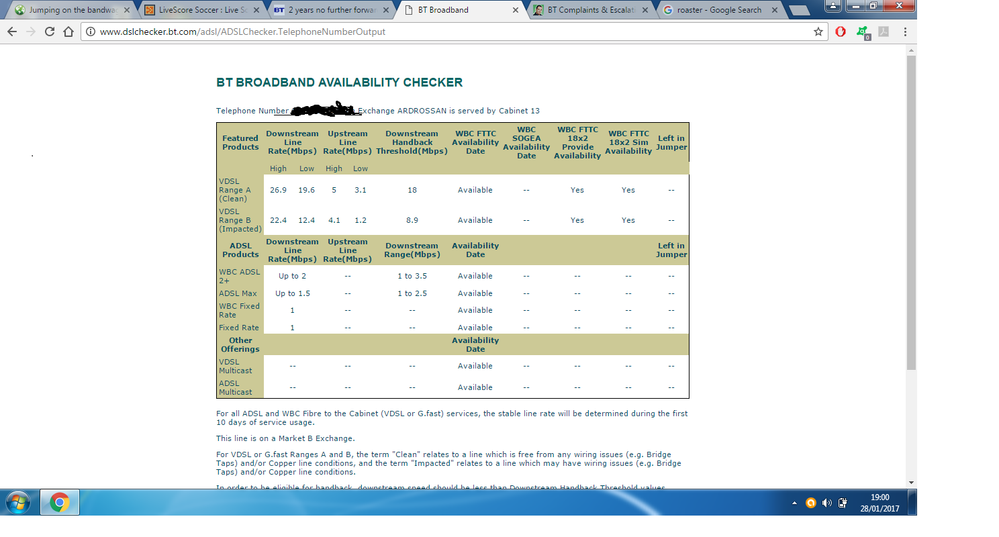The width and height of the screenshot is (999, 537).
Task: Click Other Offerings section header
Action: [x=240, y=345]
